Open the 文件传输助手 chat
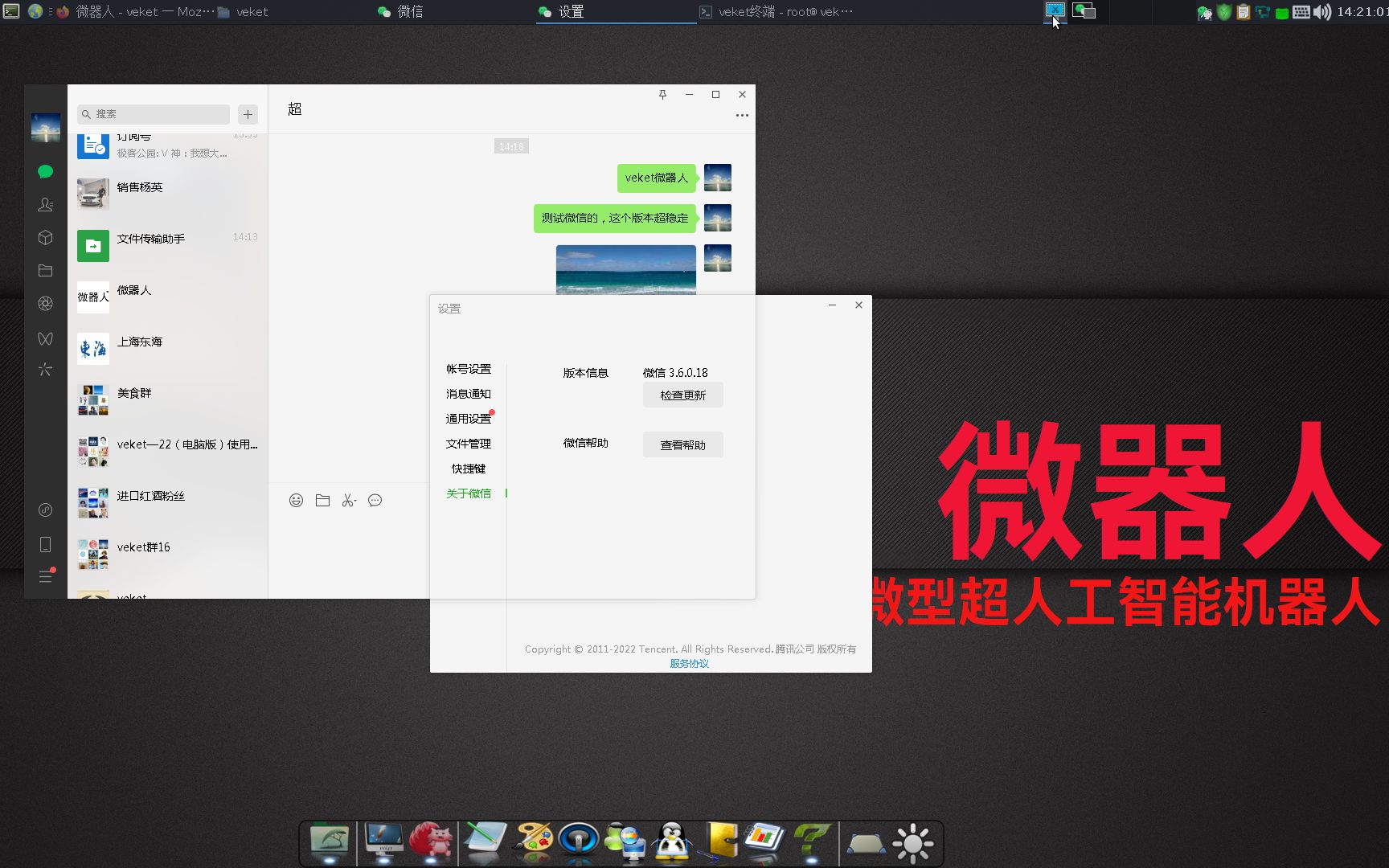 pos(167,245)
